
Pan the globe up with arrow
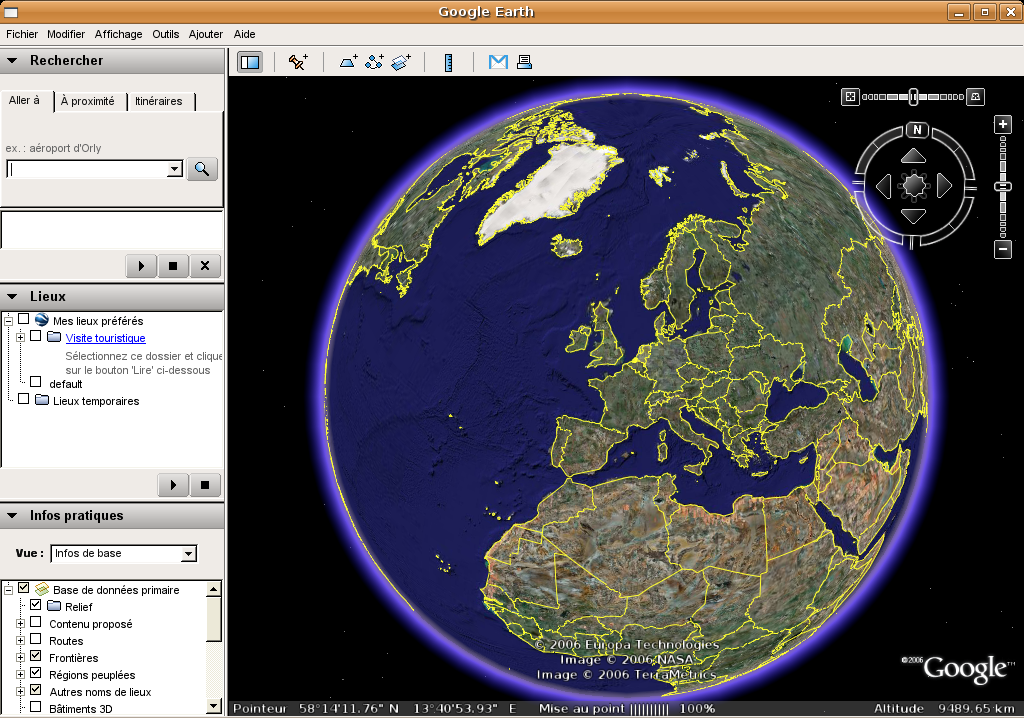(913, 156)
